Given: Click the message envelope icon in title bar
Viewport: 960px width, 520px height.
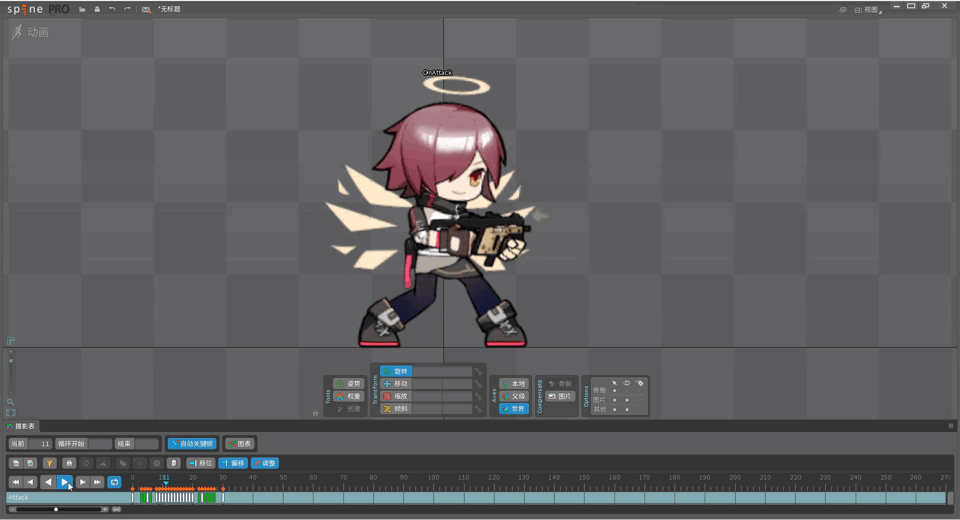Looking at the screenshot, I should click(146, 9).
